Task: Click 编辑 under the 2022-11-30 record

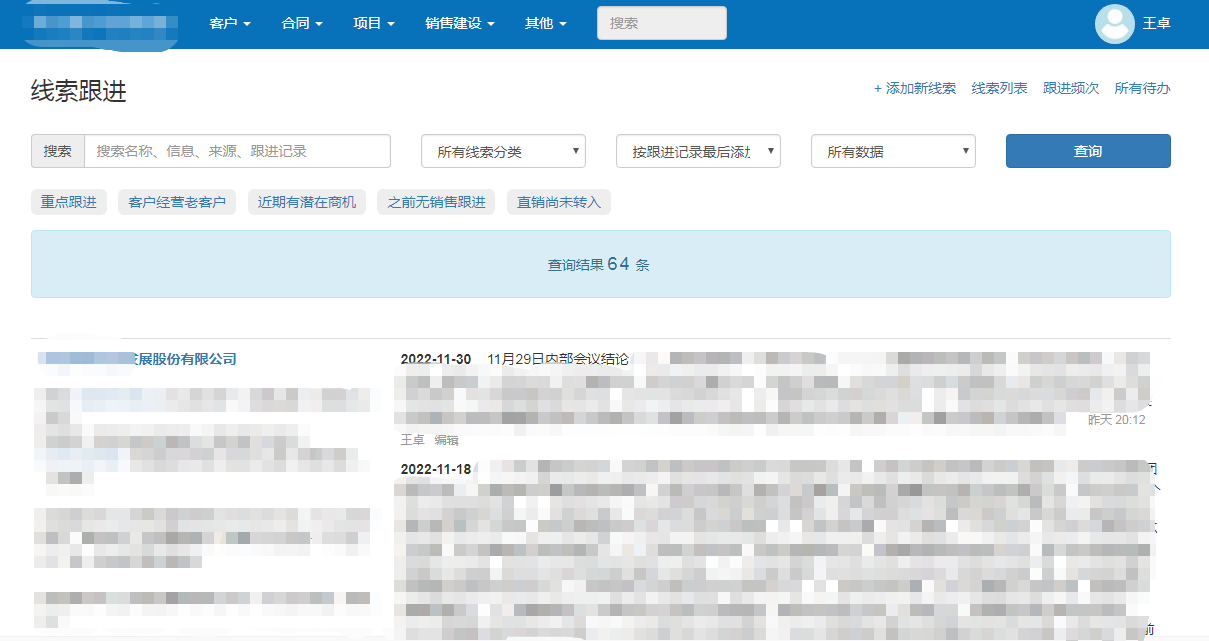Action: 446,440
